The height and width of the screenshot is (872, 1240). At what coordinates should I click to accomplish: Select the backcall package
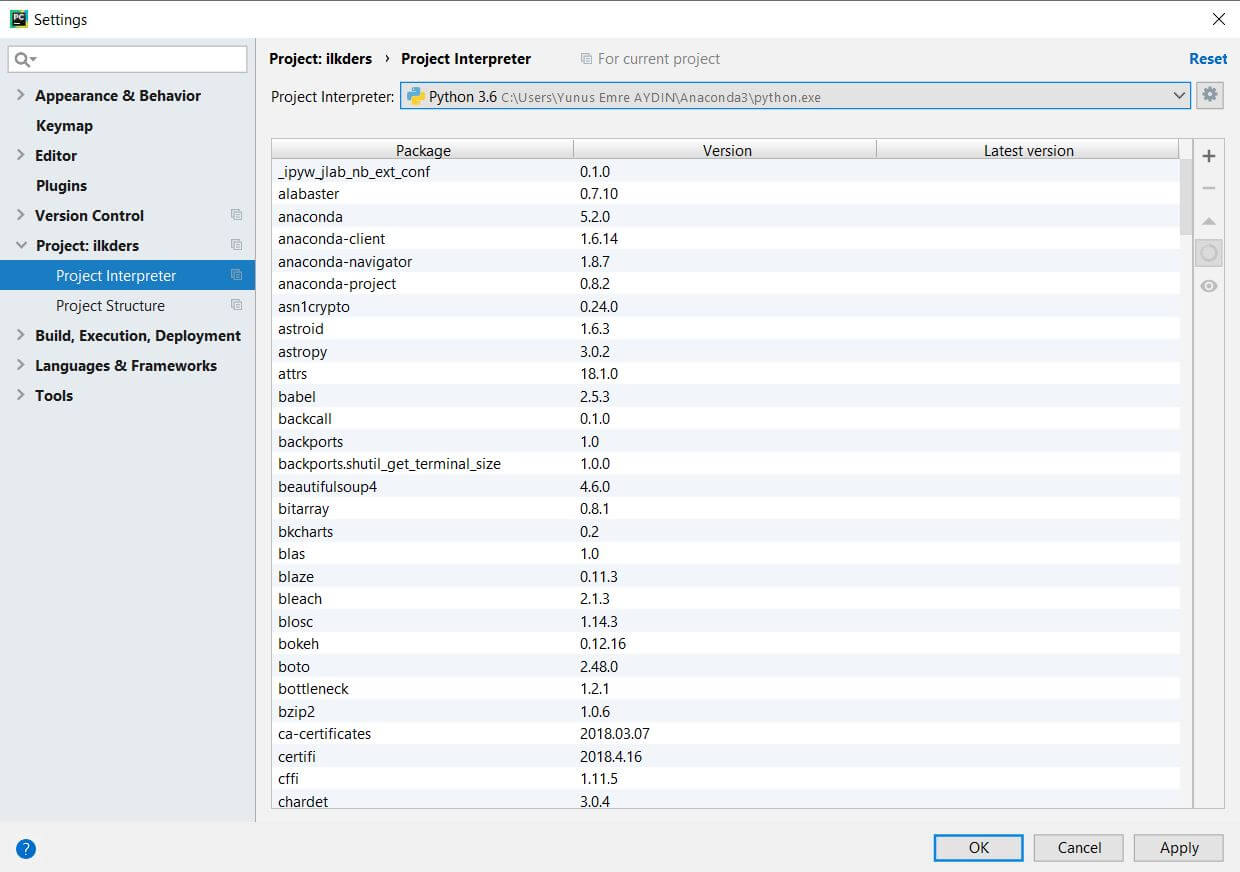[x=726, y=419]
